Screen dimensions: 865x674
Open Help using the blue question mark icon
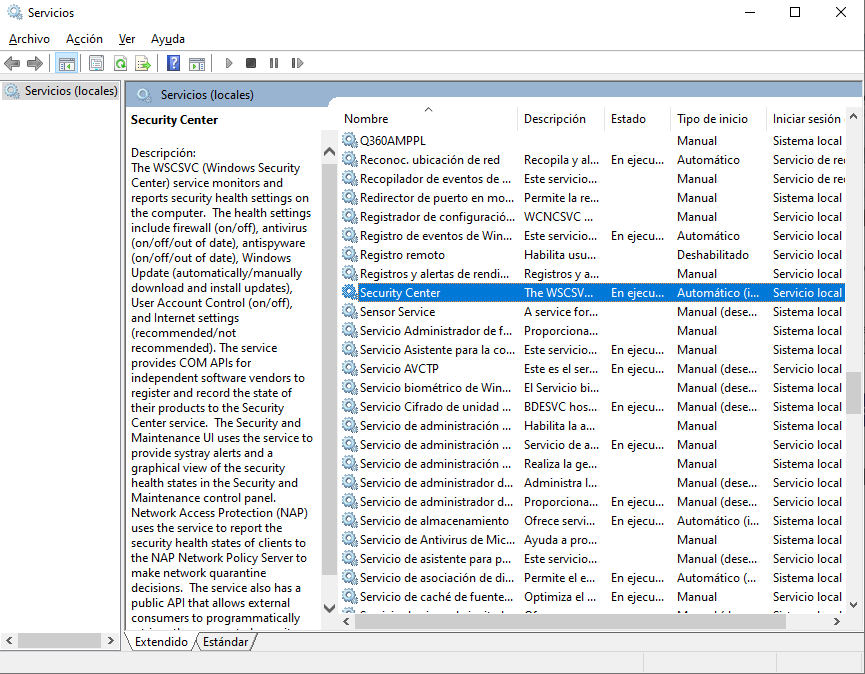(x=172, y=63)
